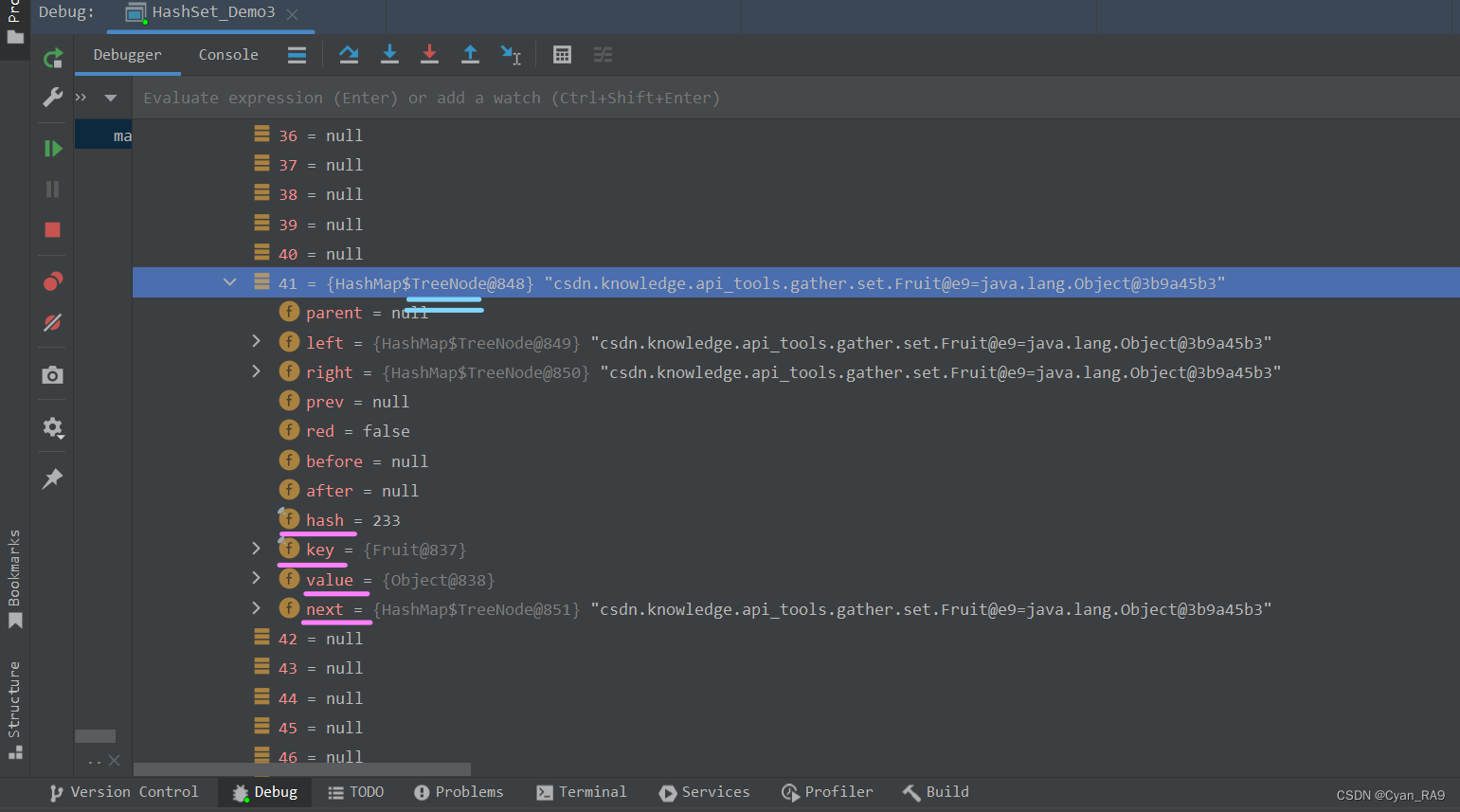Stop the debug session with red square
This screenshot has width=1460, height=812.
coord(53,230)
